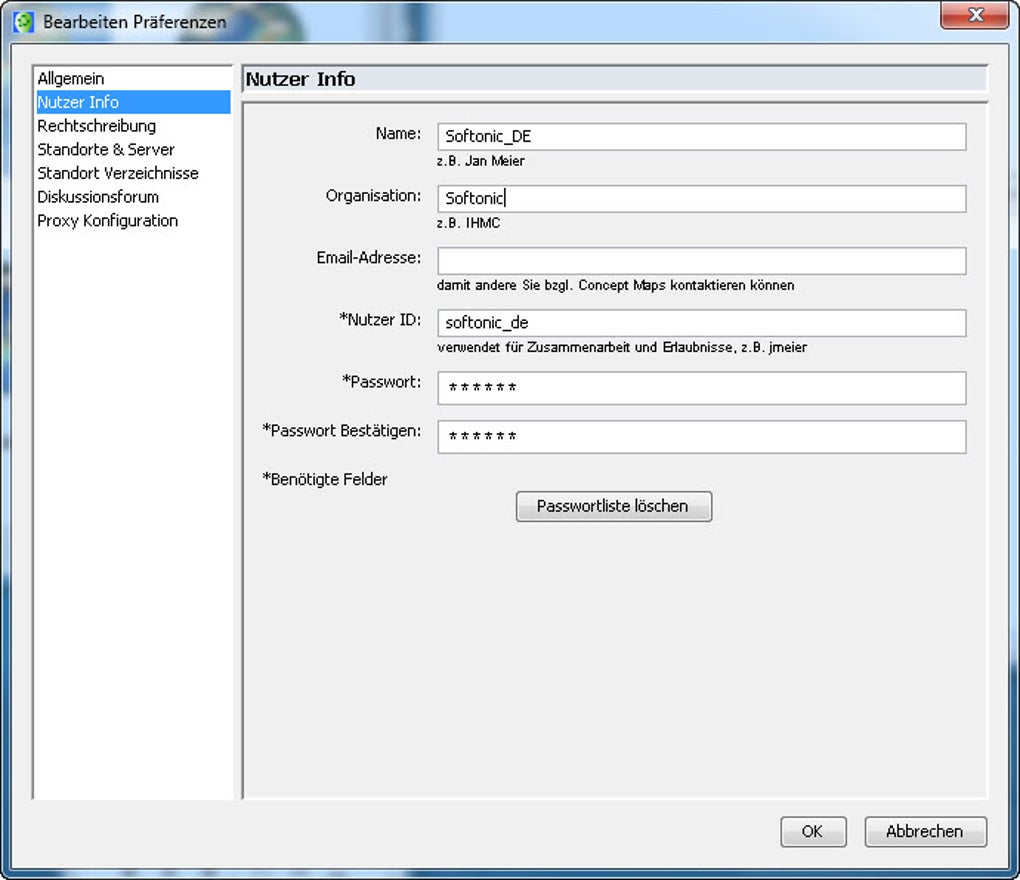1020x880 pixels.
Task: Click the Passwort Bestätigen field
Action: pos(701,436)
